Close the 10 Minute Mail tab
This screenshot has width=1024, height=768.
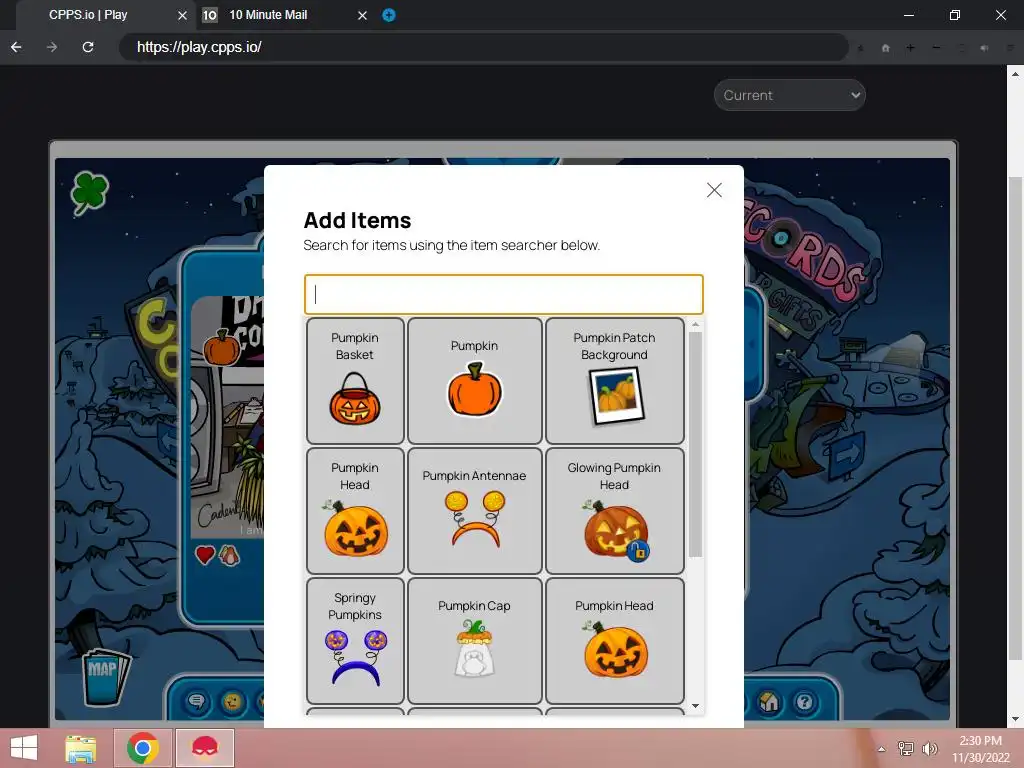tap(362, 15)
